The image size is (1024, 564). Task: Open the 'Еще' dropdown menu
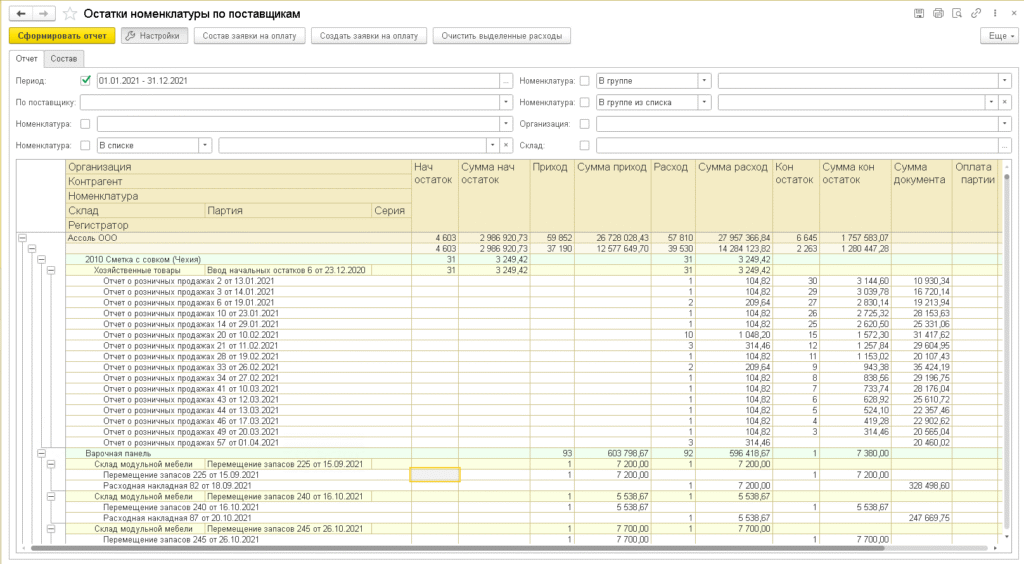pyautogui.click(x=998, y=36)
